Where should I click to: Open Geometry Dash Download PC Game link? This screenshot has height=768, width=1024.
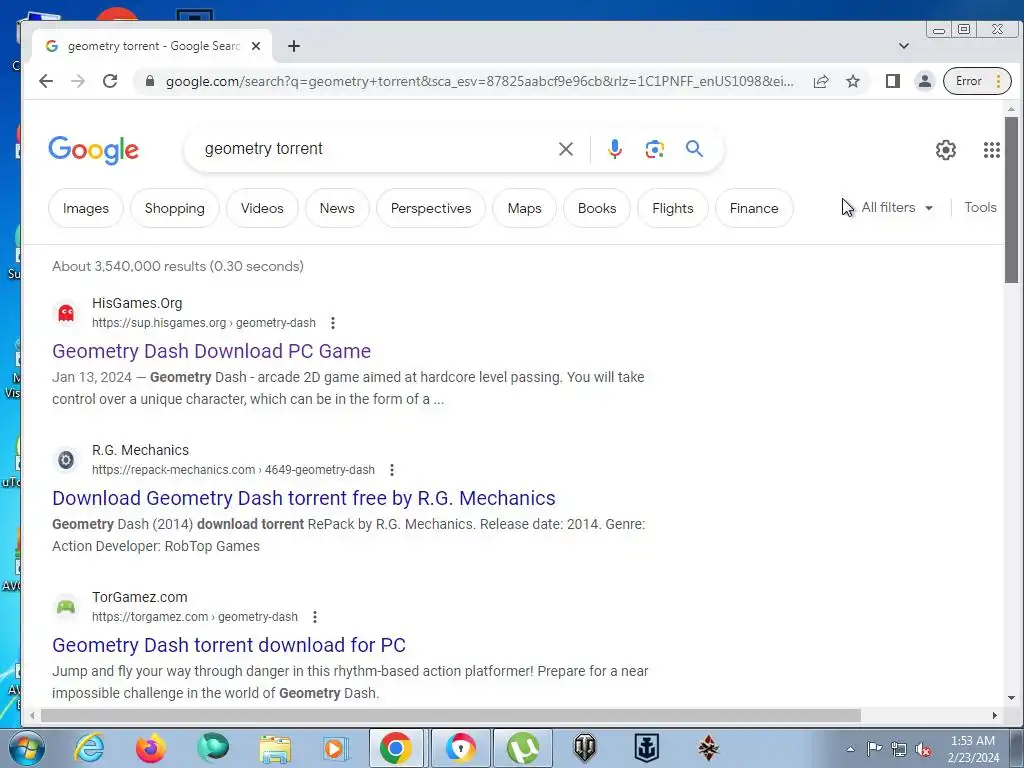click(212, 351)
